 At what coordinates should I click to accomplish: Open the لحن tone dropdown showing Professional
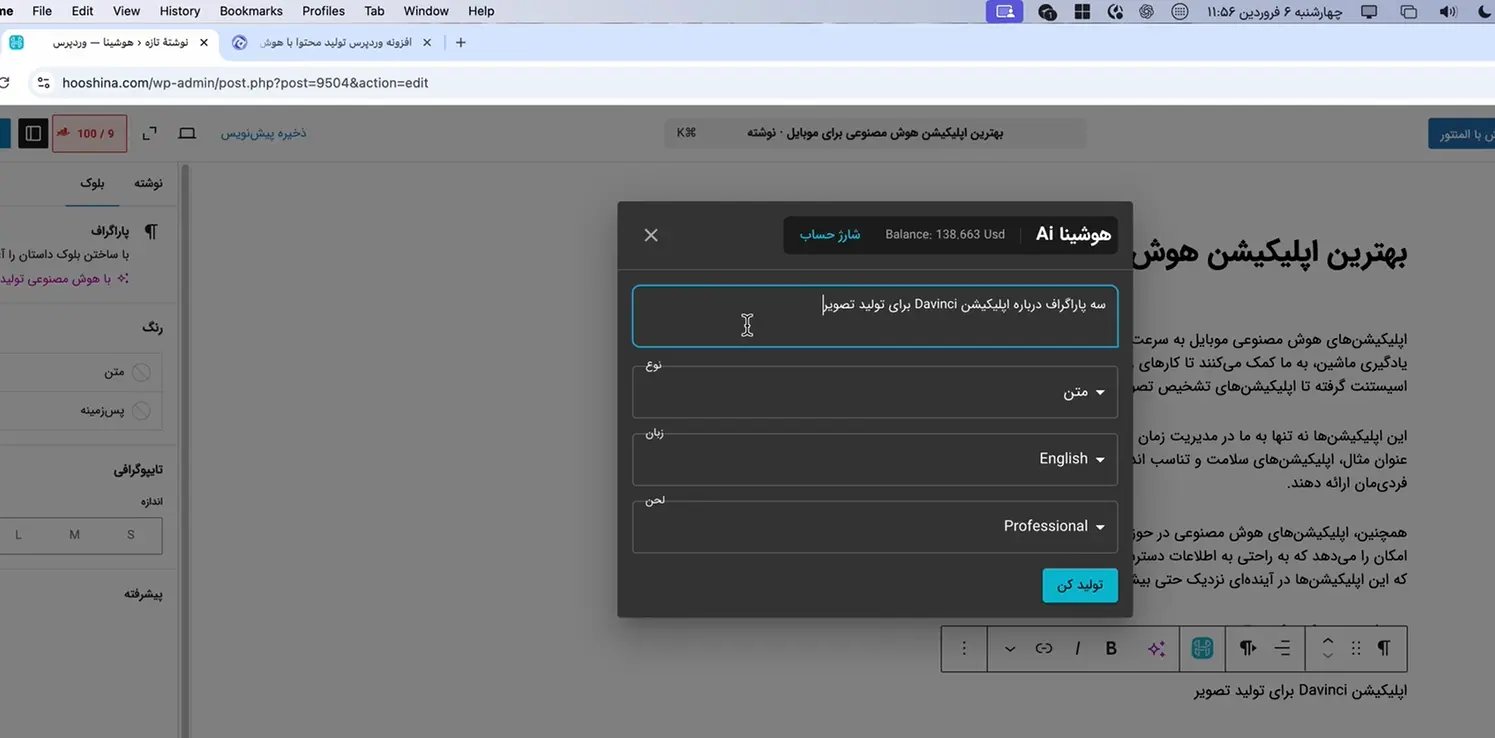875,526
